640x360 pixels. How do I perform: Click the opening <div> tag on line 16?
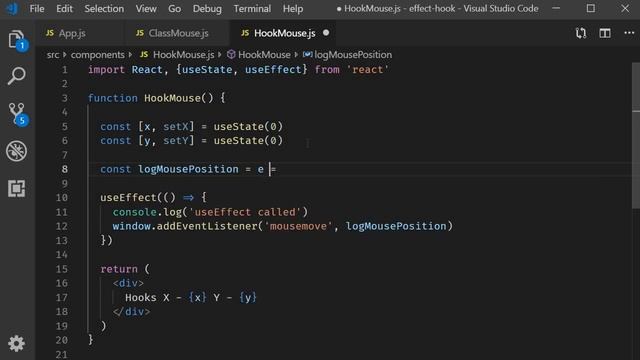click(x=128, y=283)
